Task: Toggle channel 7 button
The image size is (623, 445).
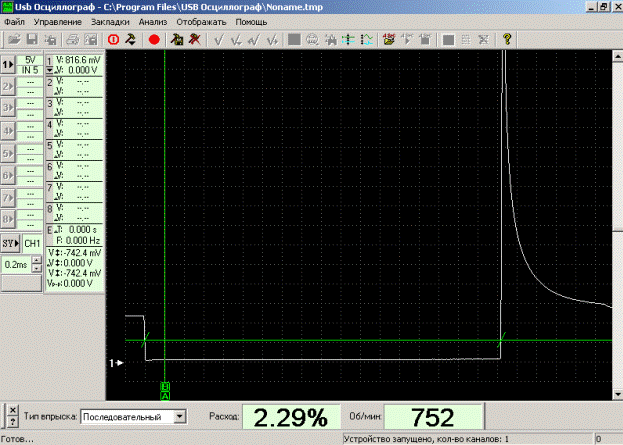Action: [8, 197]
